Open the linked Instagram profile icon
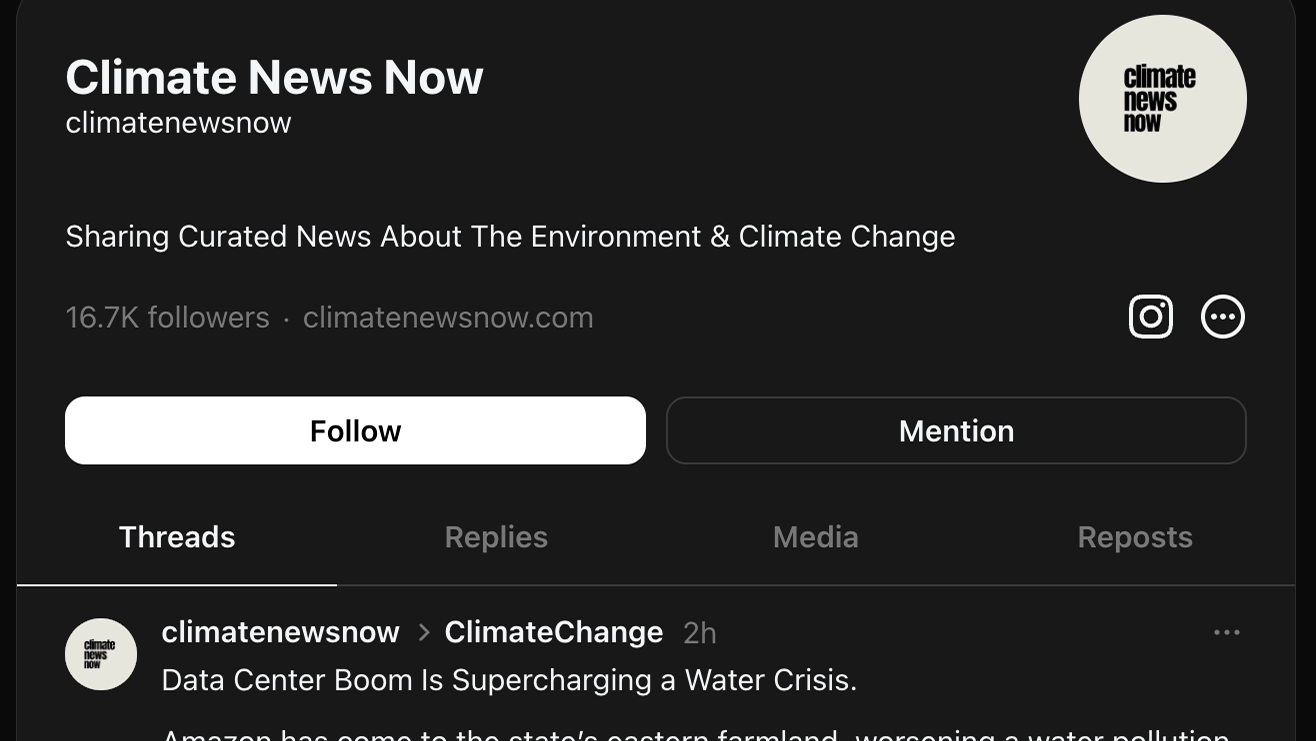 [1150, 317]
